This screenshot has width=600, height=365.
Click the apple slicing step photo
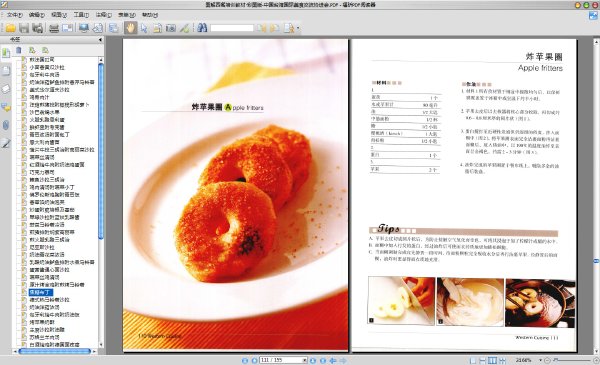(401, 301)
